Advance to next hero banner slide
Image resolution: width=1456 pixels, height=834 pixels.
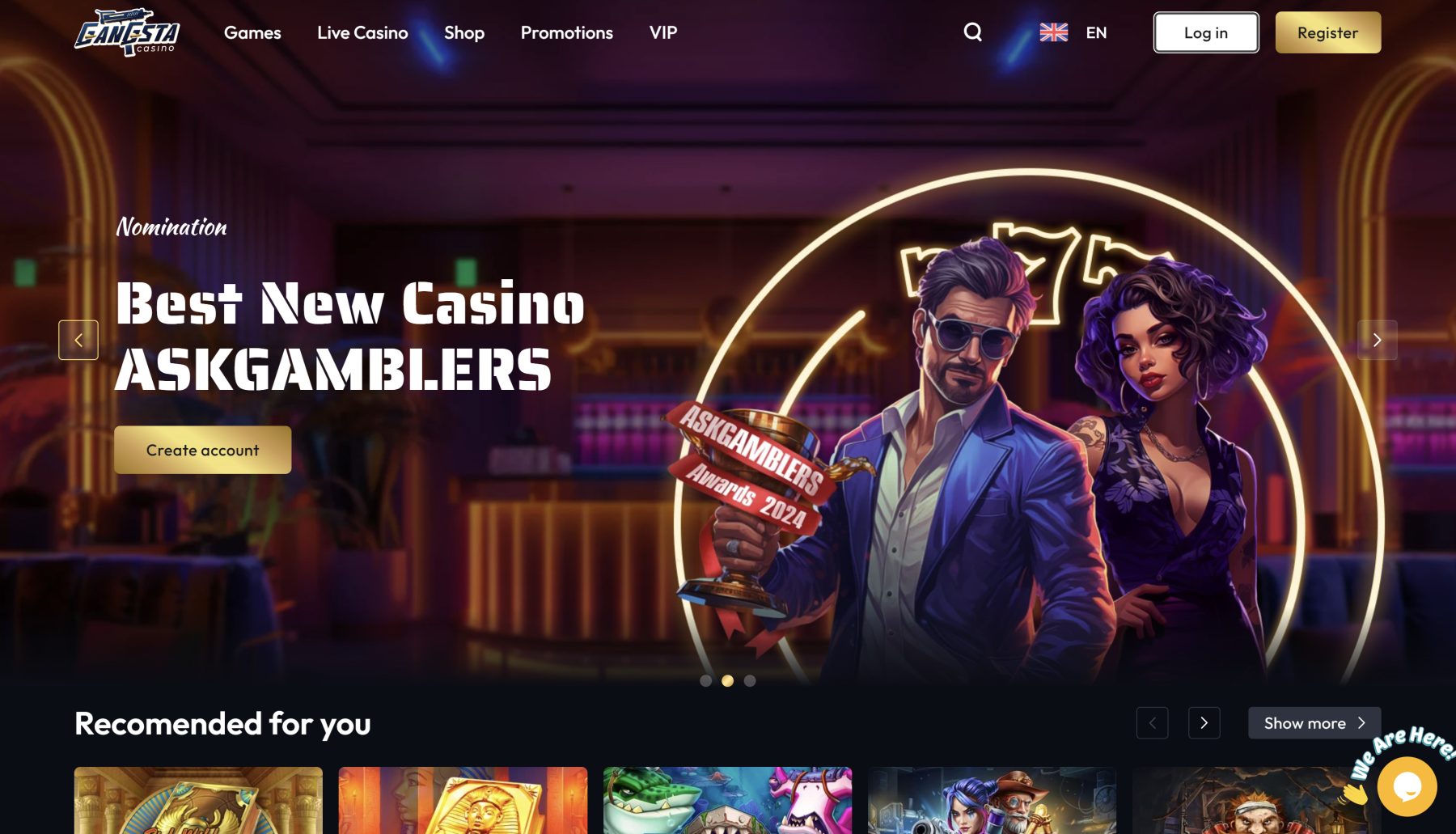(1377, 340)
